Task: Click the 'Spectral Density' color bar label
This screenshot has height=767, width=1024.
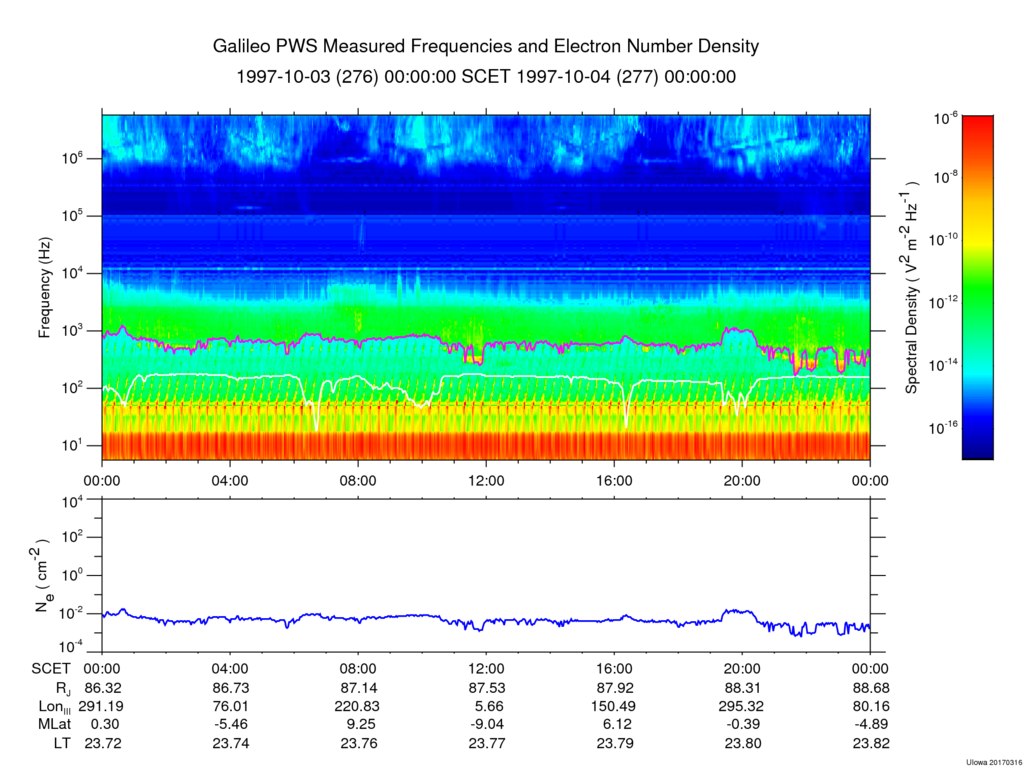Action: [x=912, y=286]
